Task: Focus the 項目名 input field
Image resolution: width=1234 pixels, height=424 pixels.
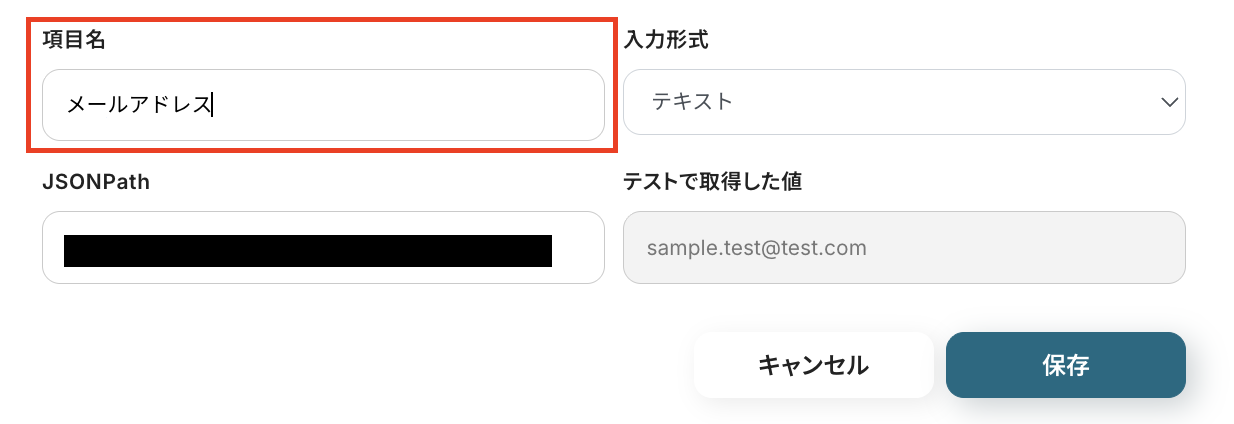Action: point(323,104)
